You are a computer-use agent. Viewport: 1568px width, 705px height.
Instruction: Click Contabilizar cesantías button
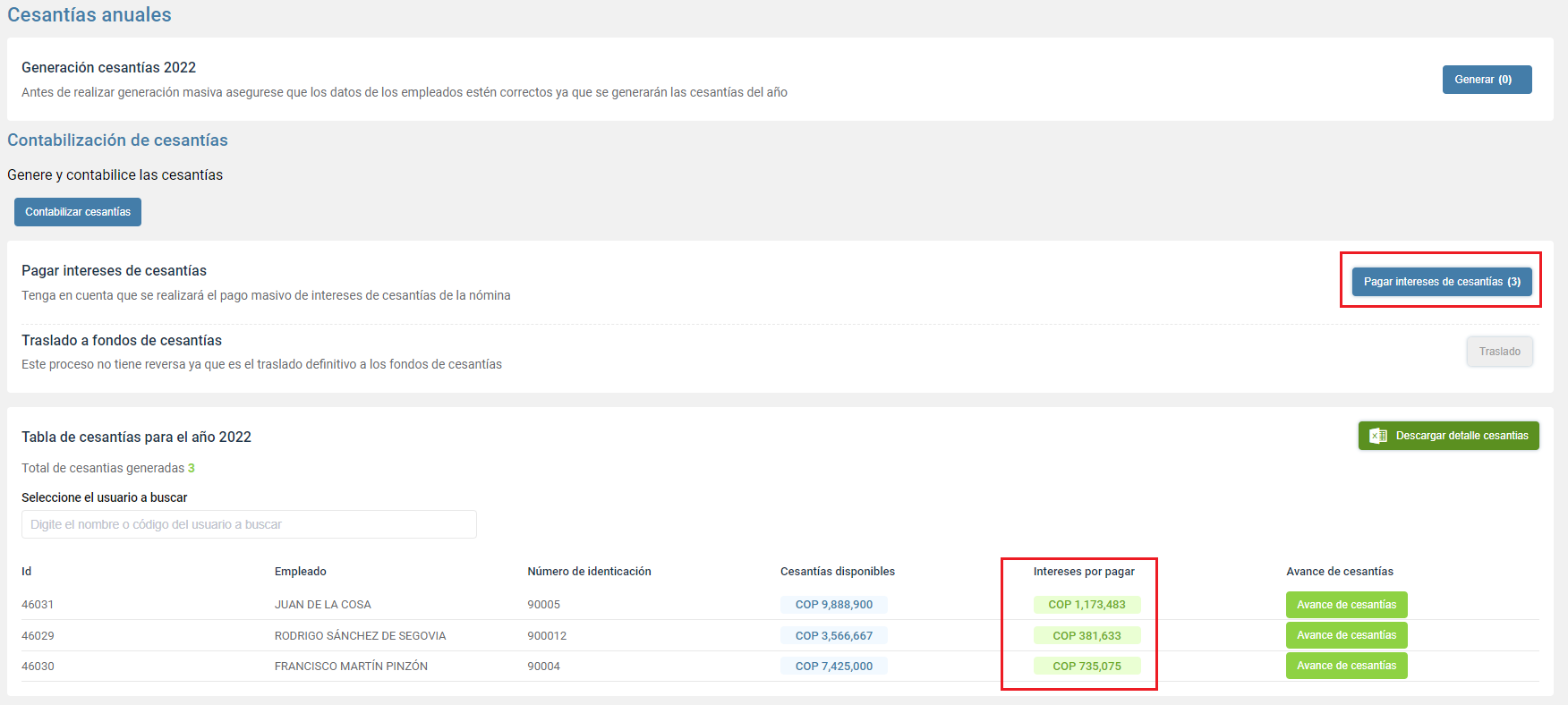tap(78, 212)
